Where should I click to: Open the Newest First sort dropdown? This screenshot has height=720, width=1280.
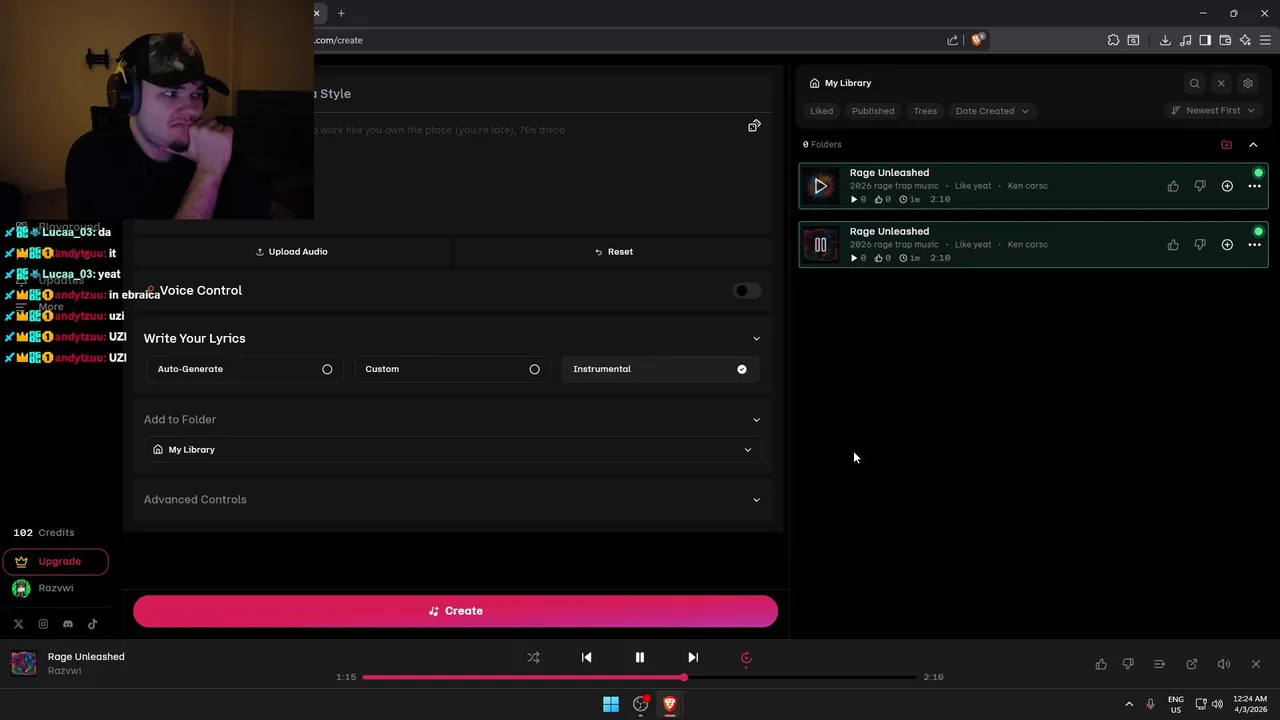(1214, 111)
